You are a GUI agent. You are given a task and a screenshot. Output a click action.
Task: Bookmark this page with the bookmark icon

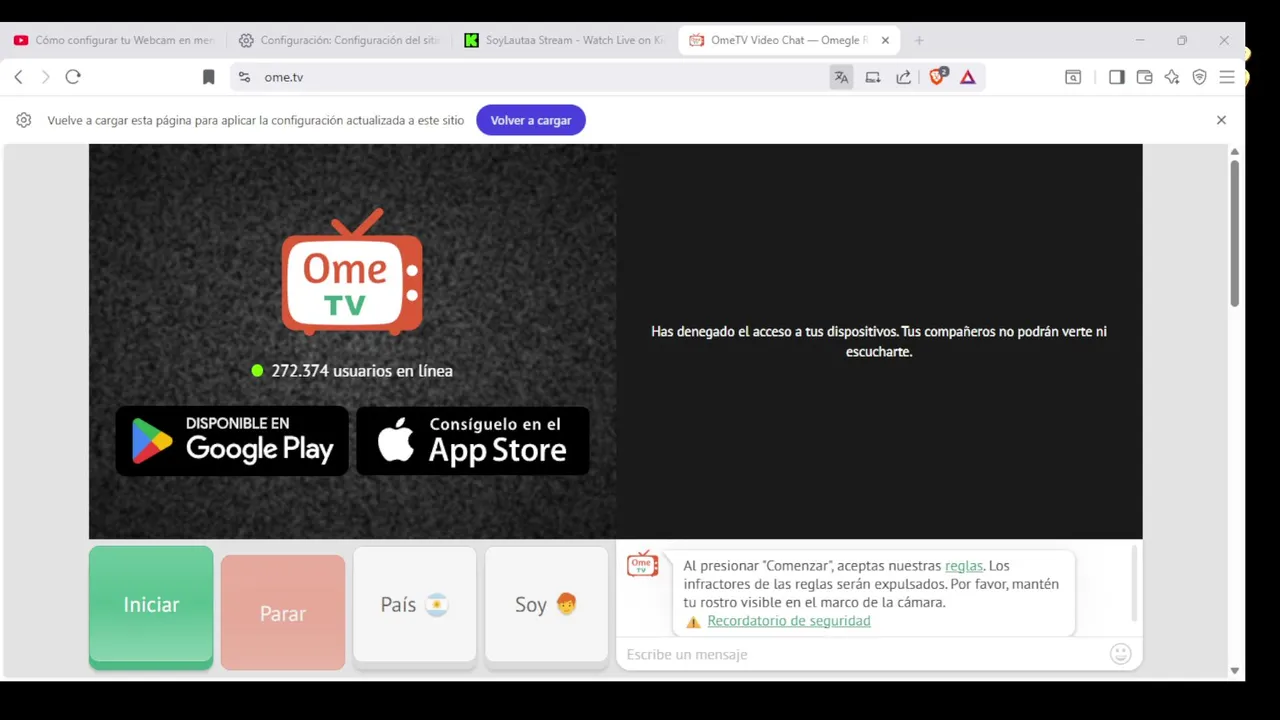pos(208,77)
